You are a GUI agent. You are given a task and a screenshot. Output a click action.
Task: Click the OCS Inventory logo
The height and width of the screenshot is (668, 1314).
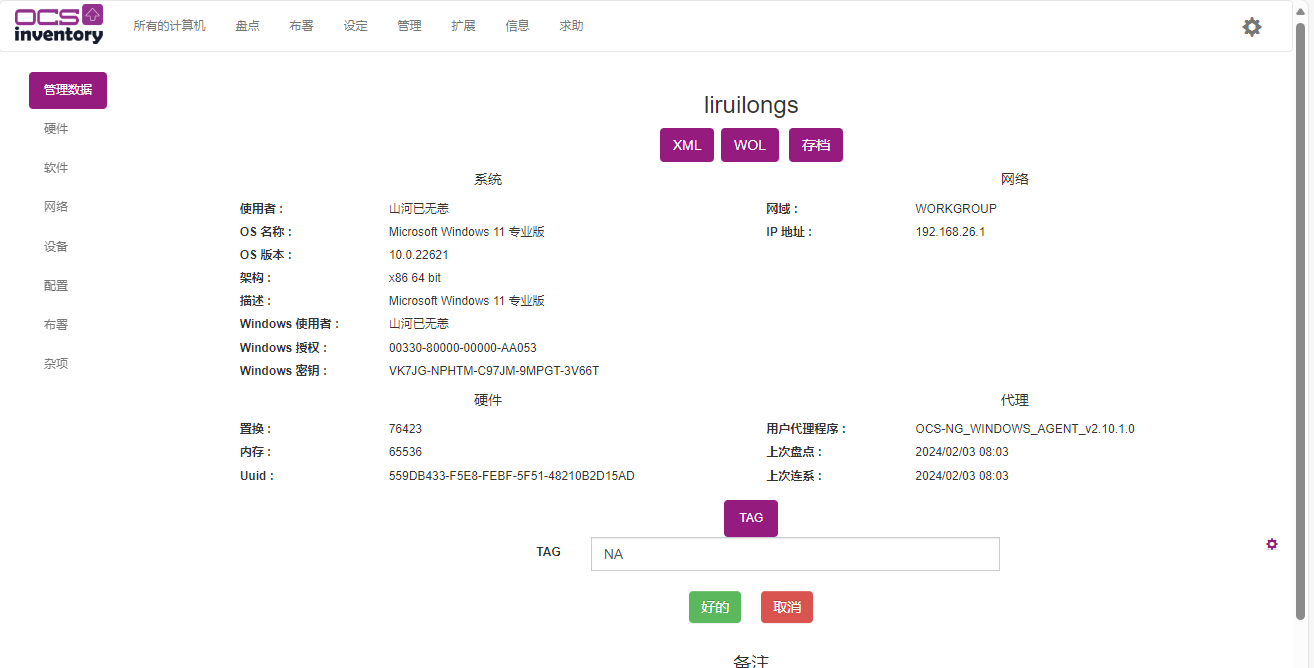pyautogui.click(x=59, y=24)
